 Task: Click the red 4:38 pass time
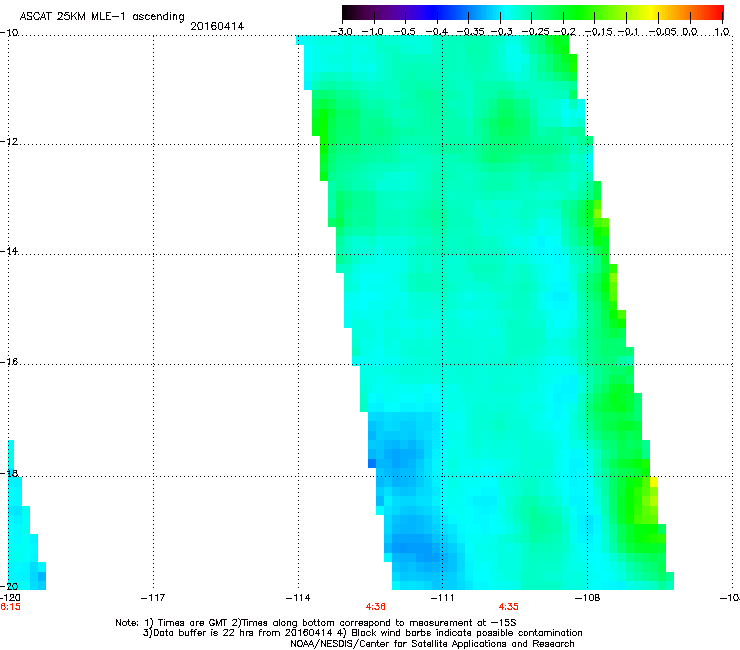[x=376, y=607]
